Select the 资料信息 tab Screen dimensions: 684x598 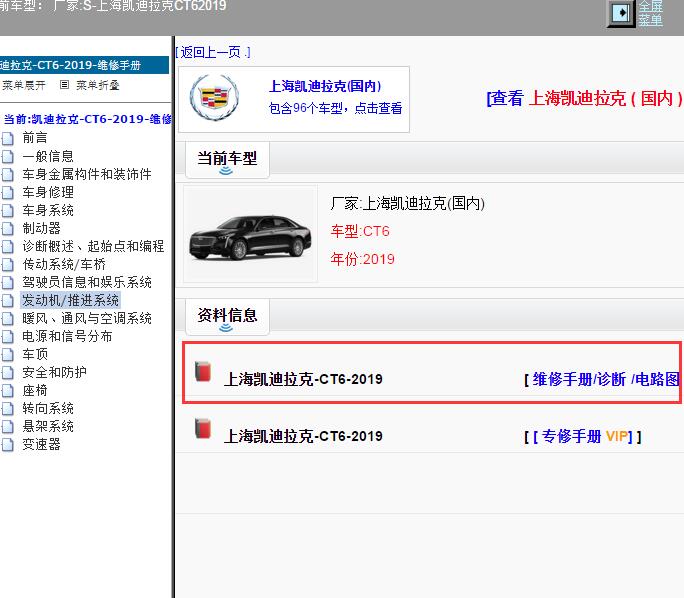pos(227,316)
